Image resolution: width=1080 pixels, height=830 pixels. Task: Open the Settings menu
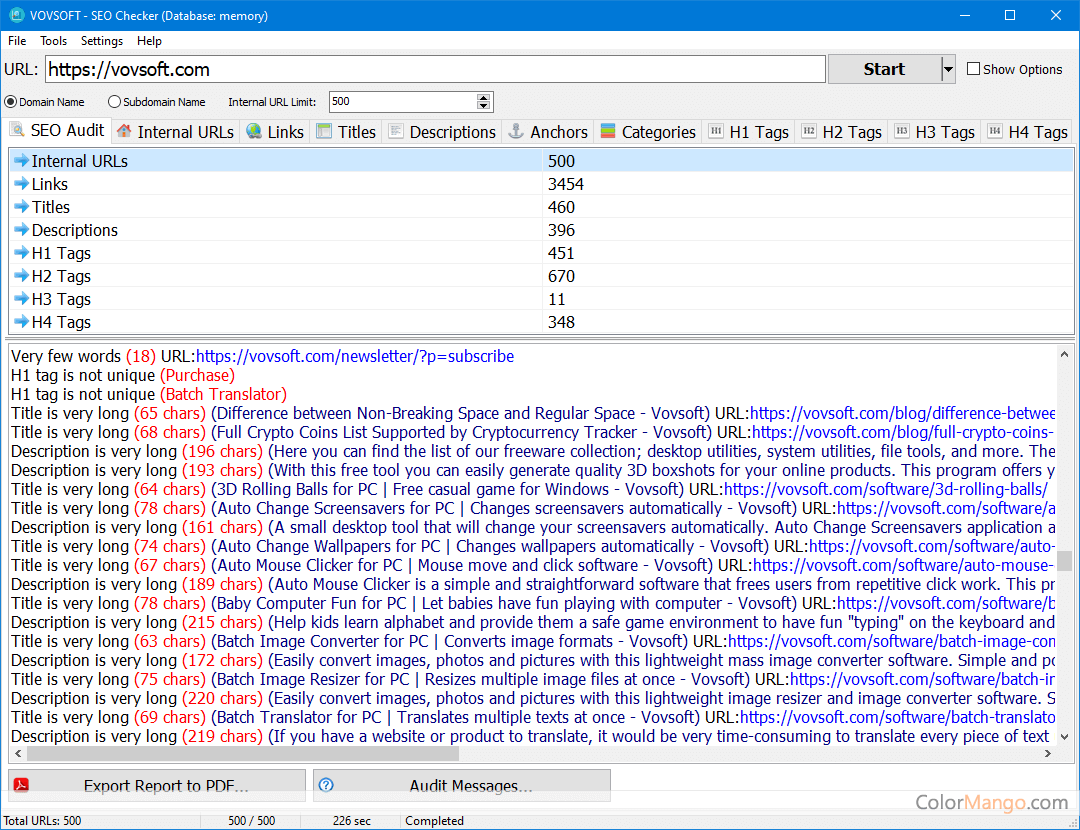(102, 41)
